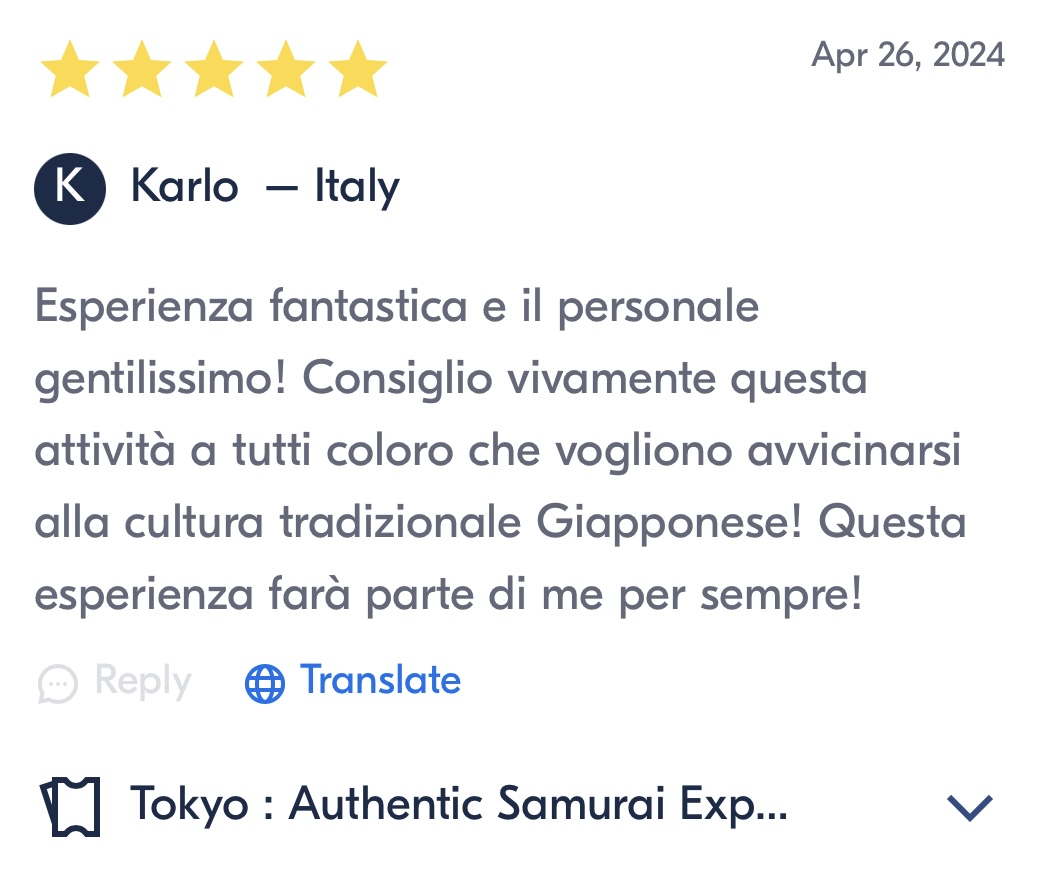
Task: Click the fifth yellow rating star
Action: 358,69
